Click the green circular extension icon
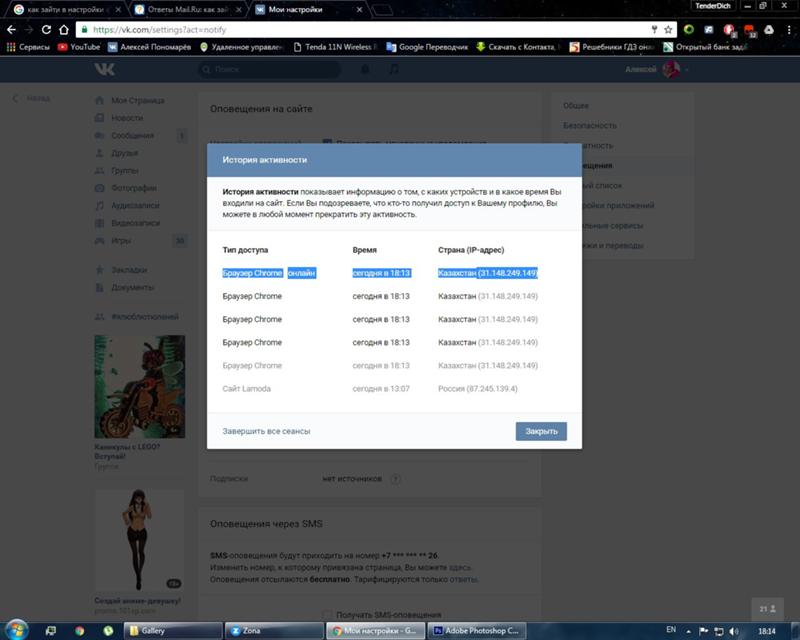The width and height of the screenshot is (800, 640). coord(689,30)
